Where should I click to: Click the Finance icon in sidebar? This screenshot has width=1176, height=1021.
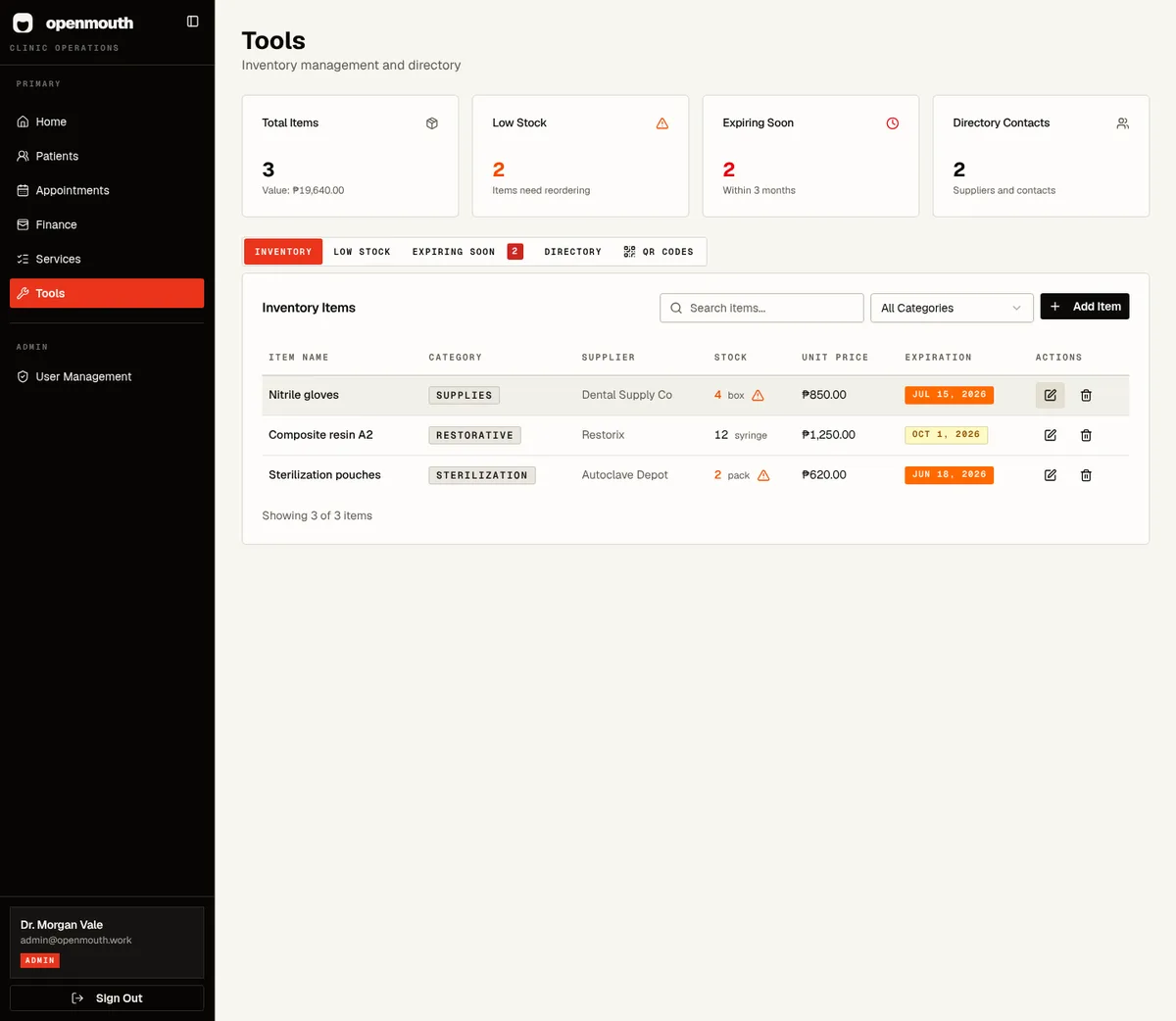tap(23, 224)
